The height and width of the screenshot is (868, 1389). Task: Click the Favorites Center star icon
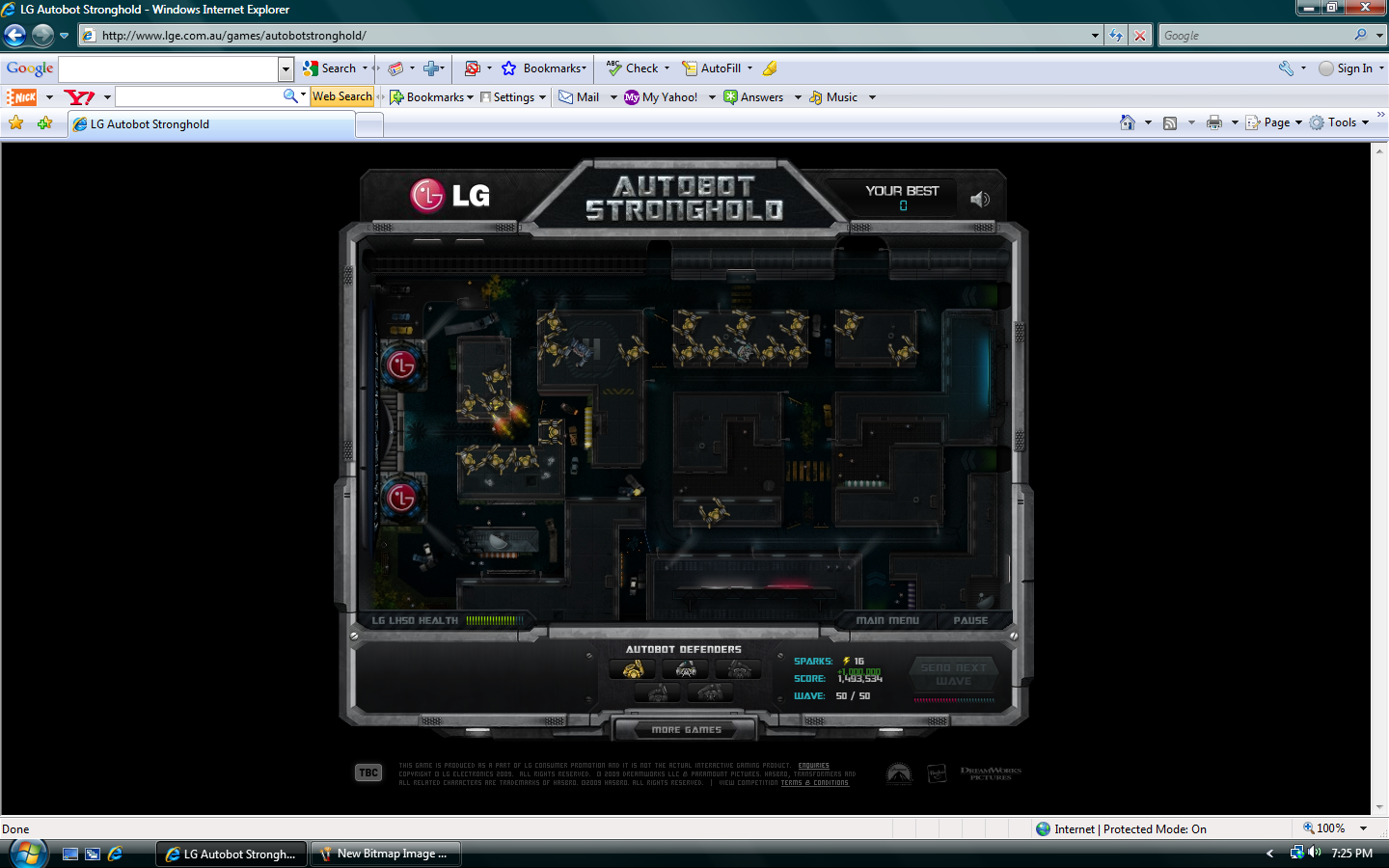point(16,123)
